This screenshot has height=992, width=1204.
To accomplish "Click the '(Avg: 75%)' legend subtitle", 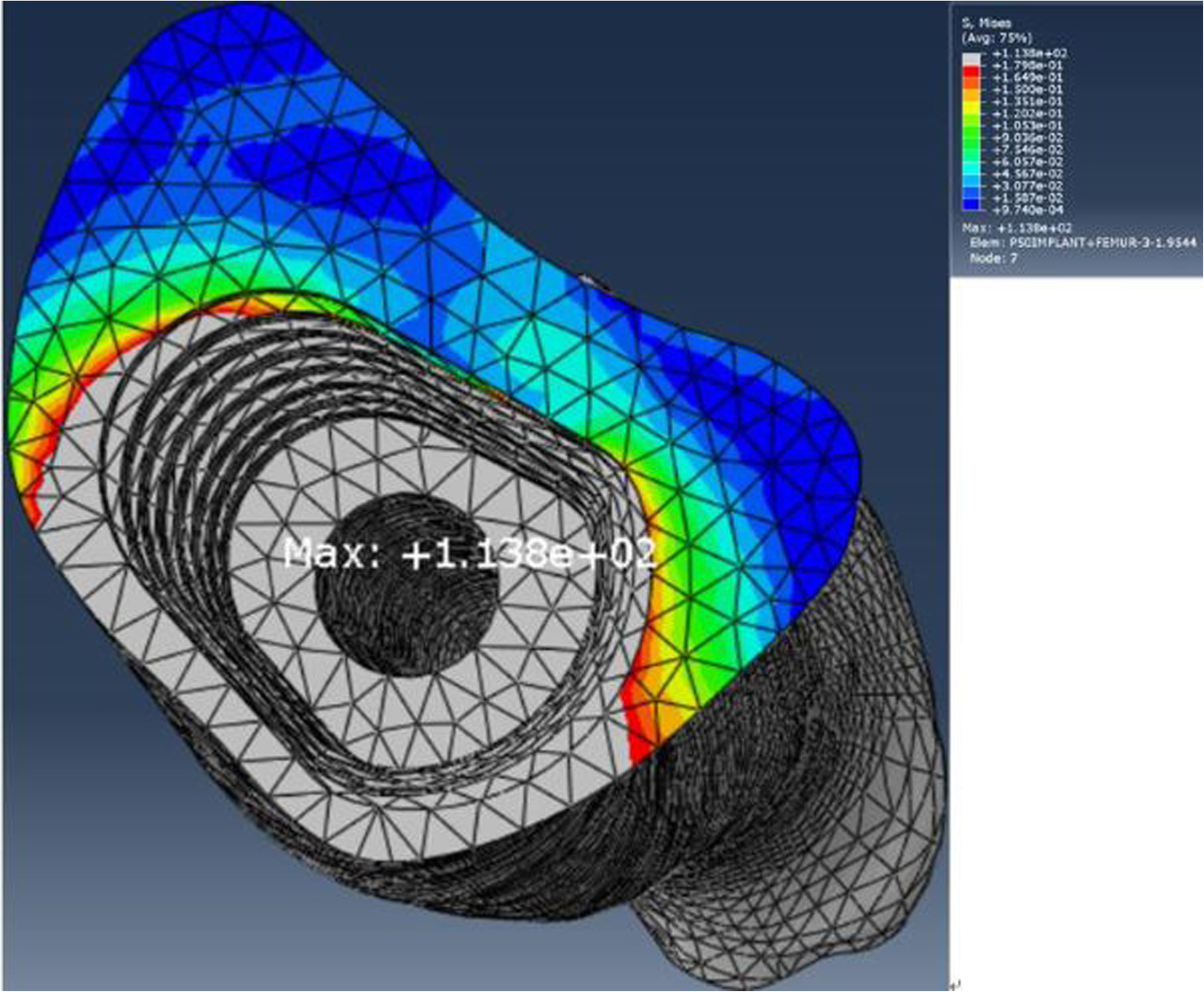I will point(997,38).
